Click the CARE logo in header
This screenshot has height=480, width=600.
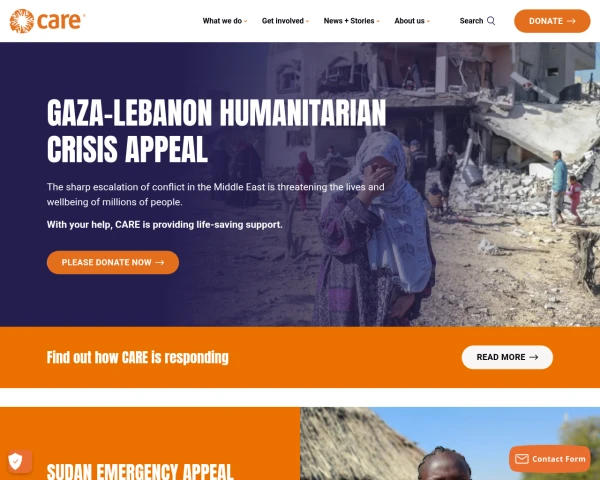tap(47, 21)
